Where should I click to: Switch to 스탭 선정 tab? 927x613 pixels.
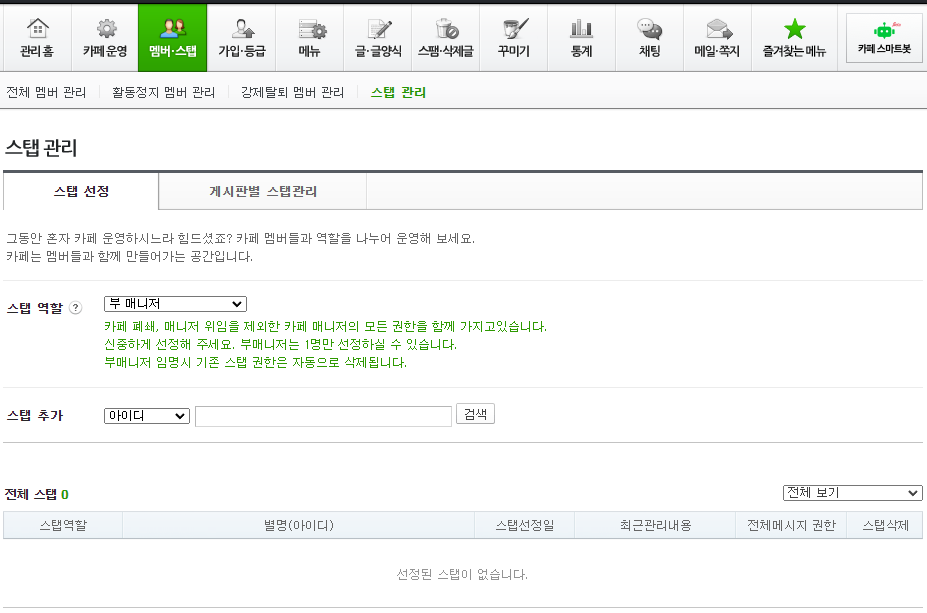[81, 192]
